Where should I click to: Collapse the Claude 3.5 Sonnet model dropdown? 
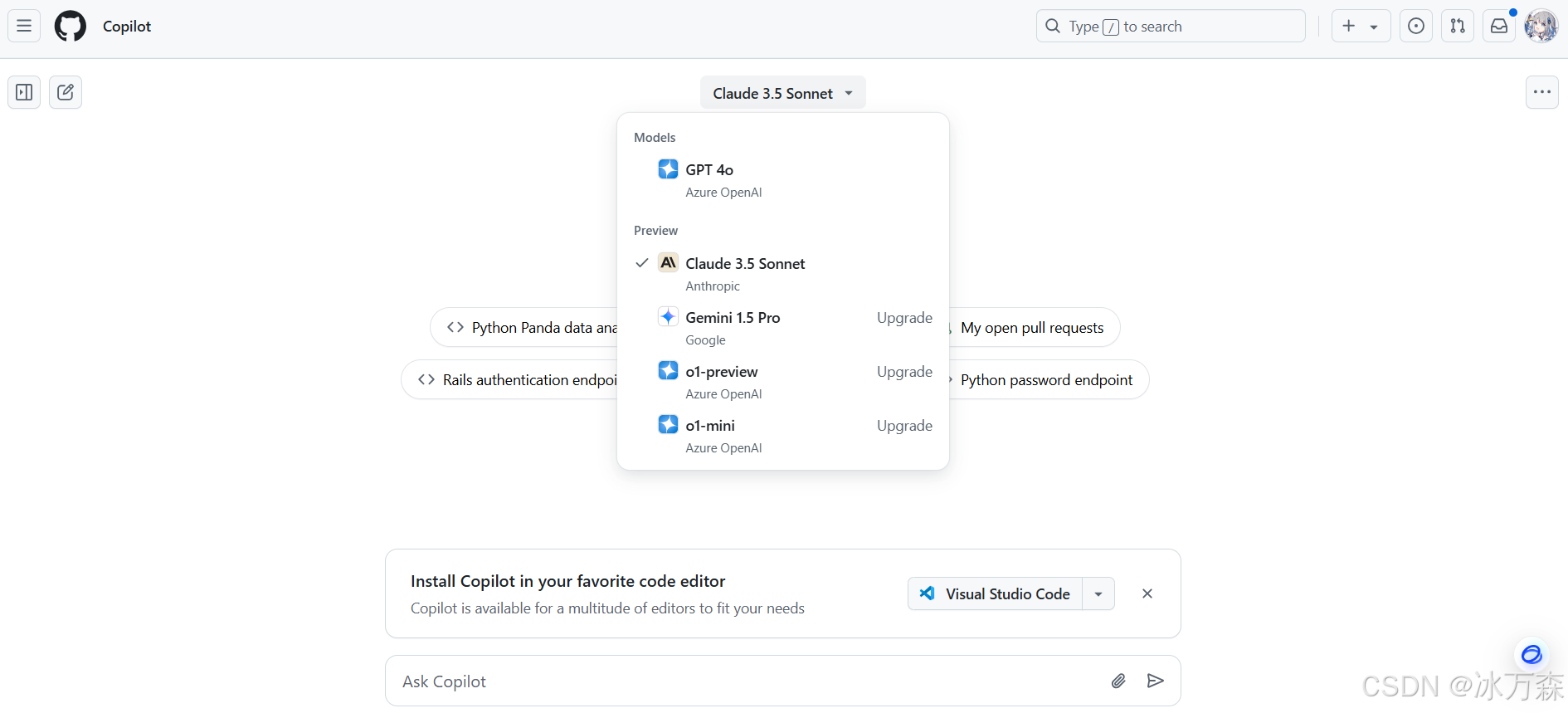click(782, 93)
